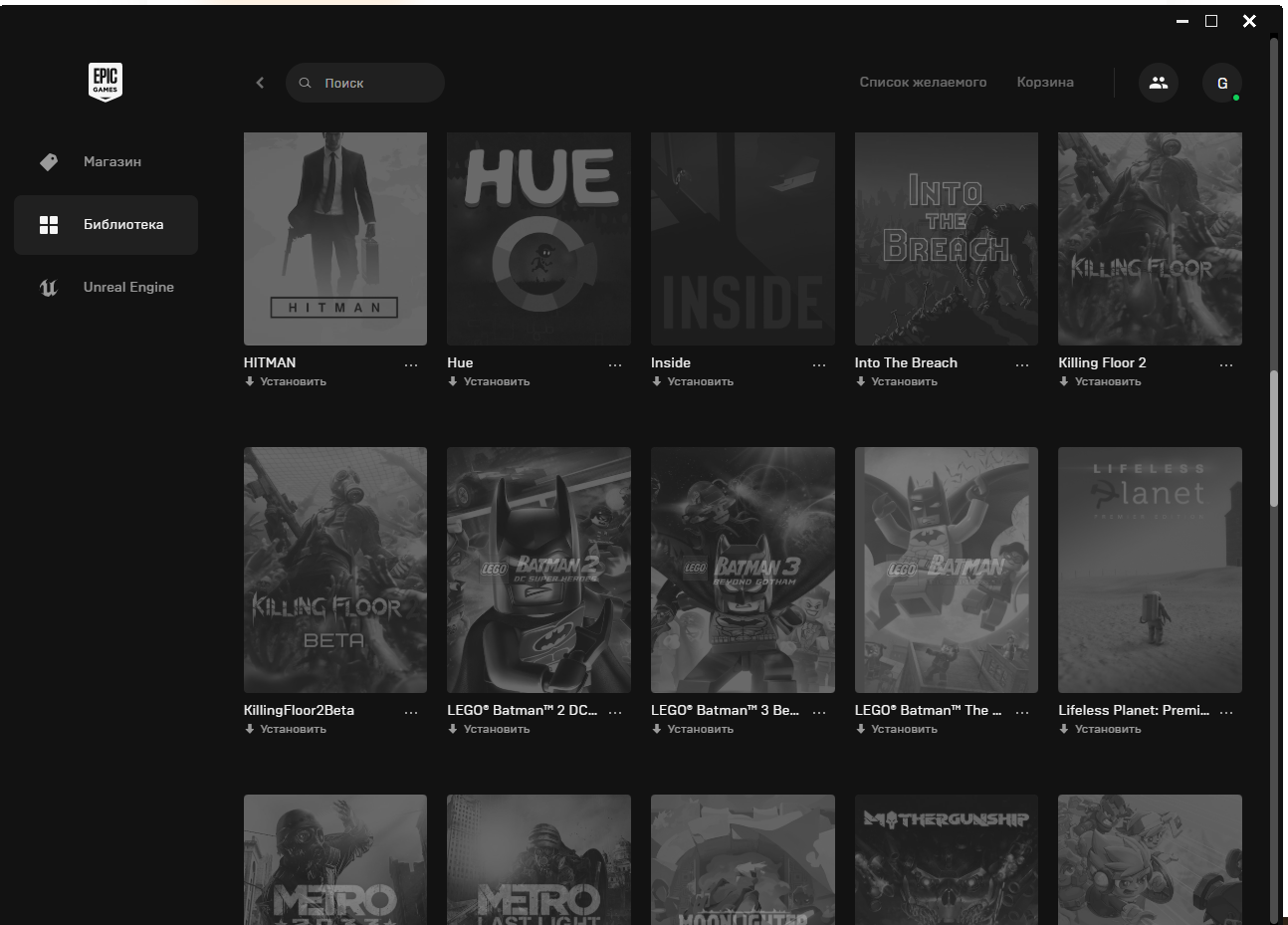Open three-dot menu for LEGO Batman 3
Image resolution: width=1288 pixels, height=925 pixels.
(x=819, y=713)
